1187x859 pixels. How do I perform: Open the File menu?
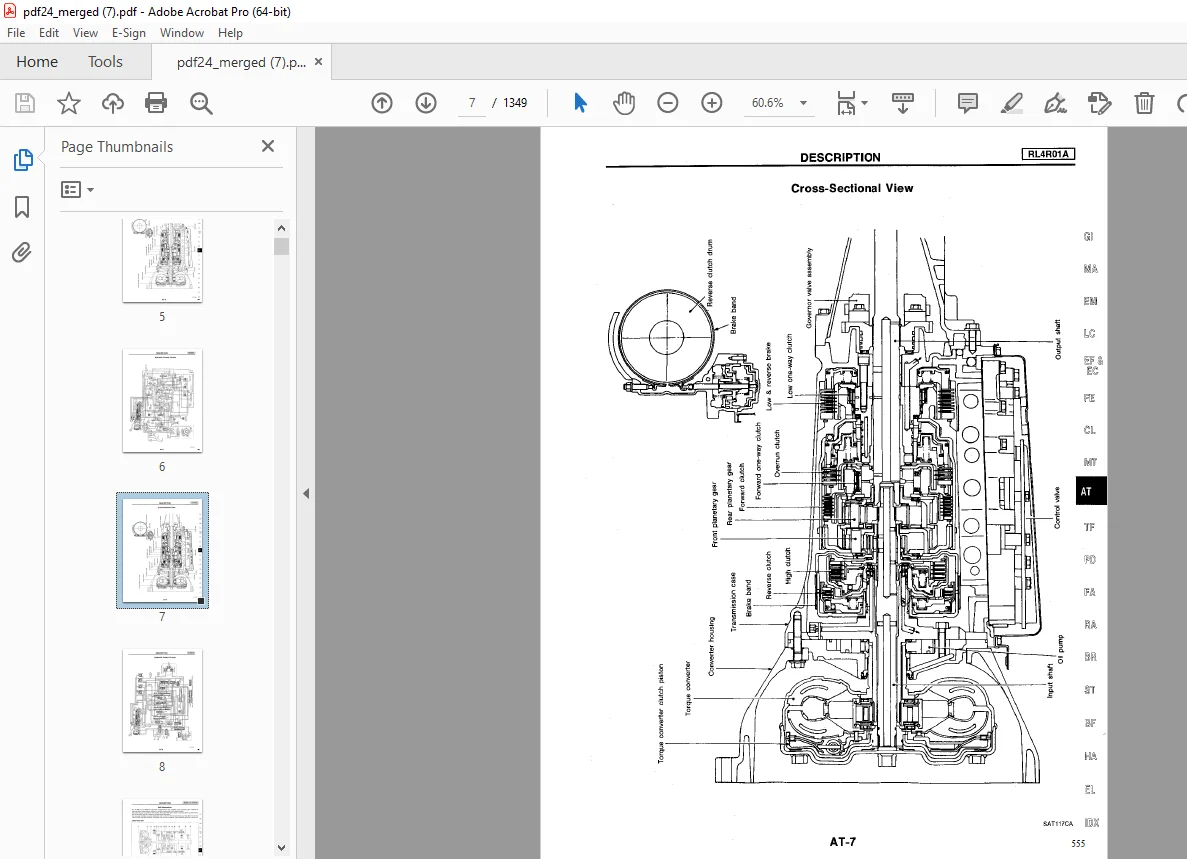(16, 33)
